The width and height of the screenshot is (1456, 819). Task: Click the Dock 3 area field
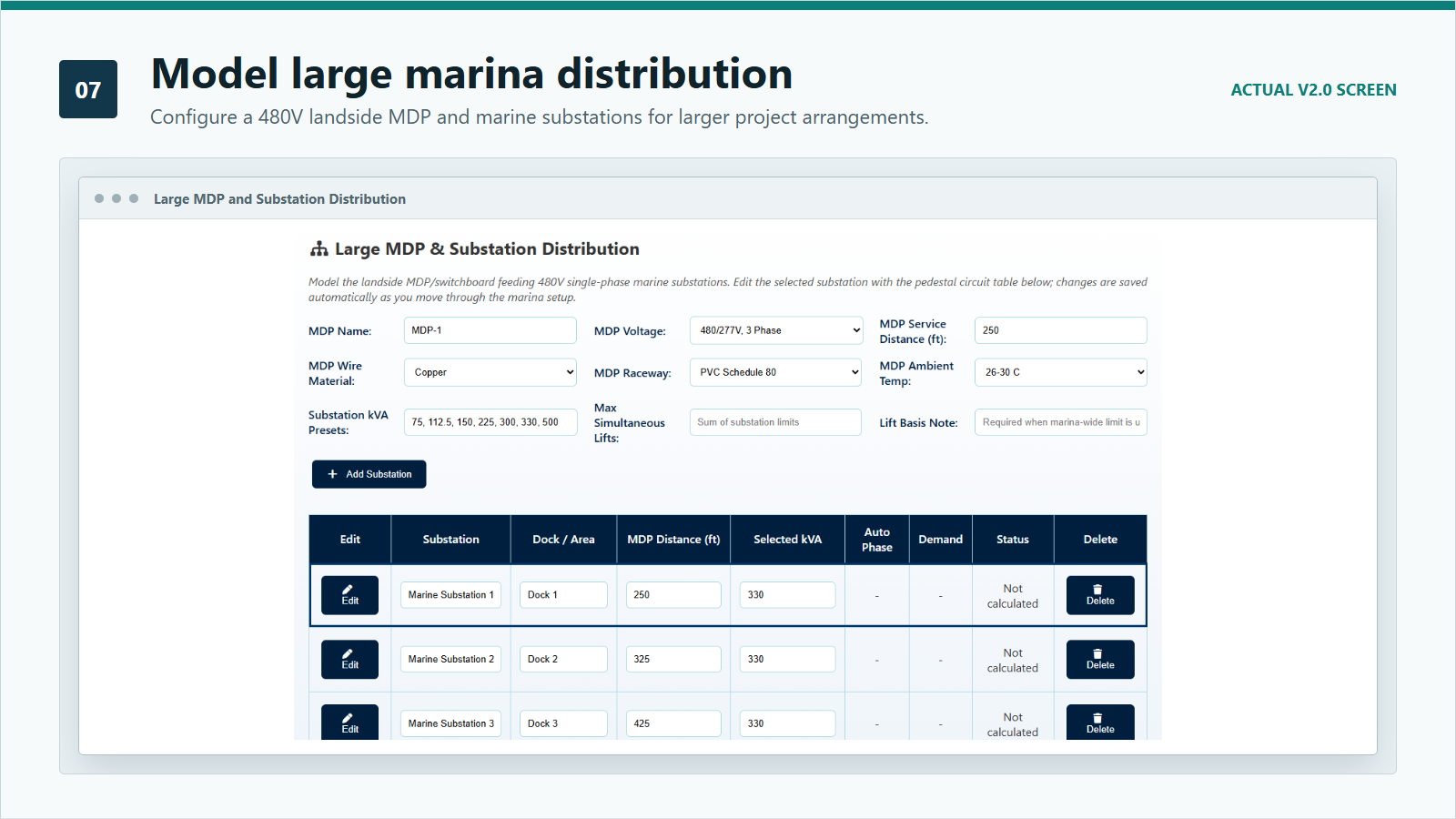(563, 723)
